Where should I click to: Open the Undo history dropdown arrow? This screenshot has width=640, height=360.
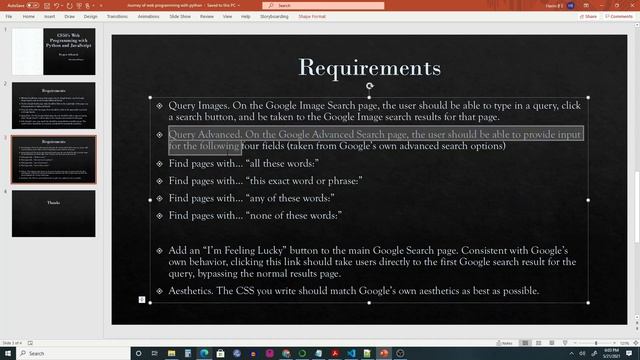62,6
